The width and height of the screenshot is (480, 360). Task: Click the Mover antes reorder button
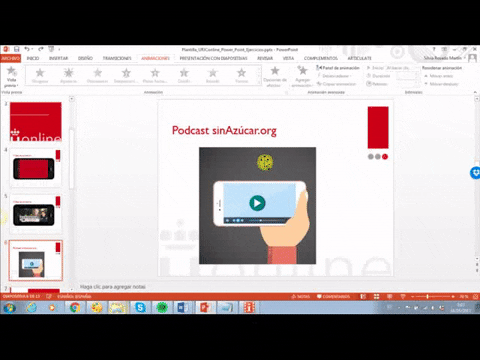tap(439, 76)
